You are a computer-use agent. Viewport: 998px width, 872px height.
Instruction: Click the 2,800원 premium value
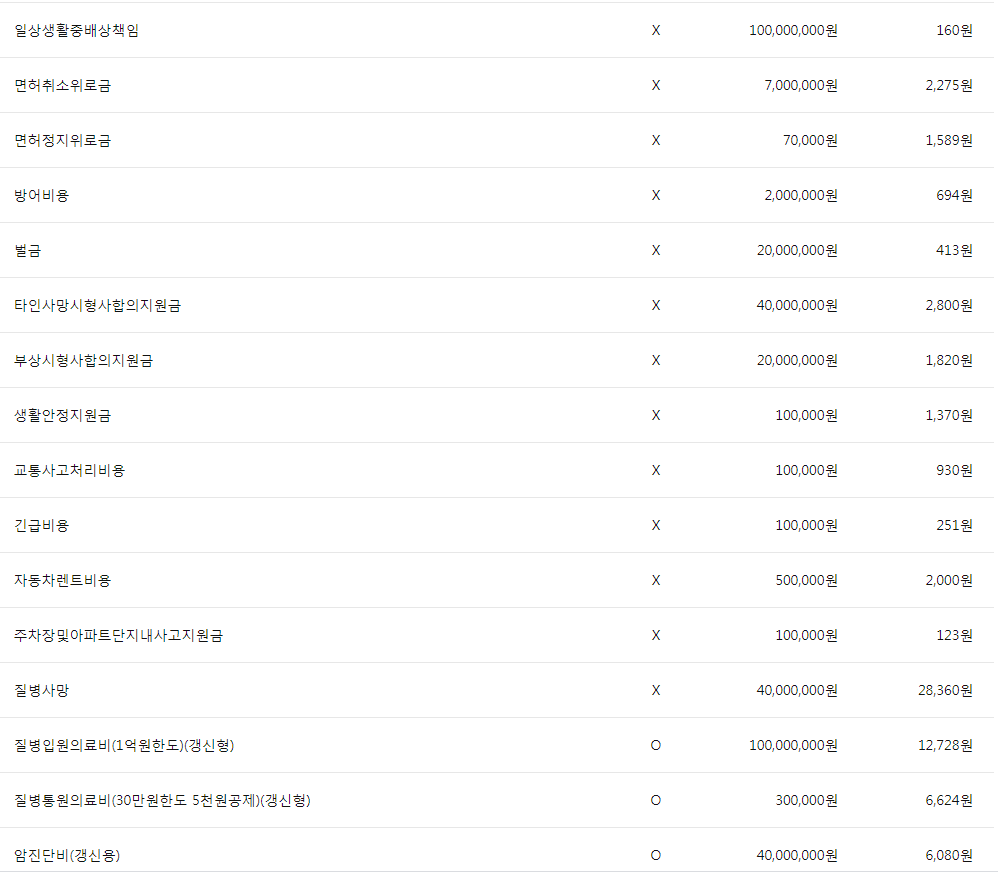coord(949,306)
